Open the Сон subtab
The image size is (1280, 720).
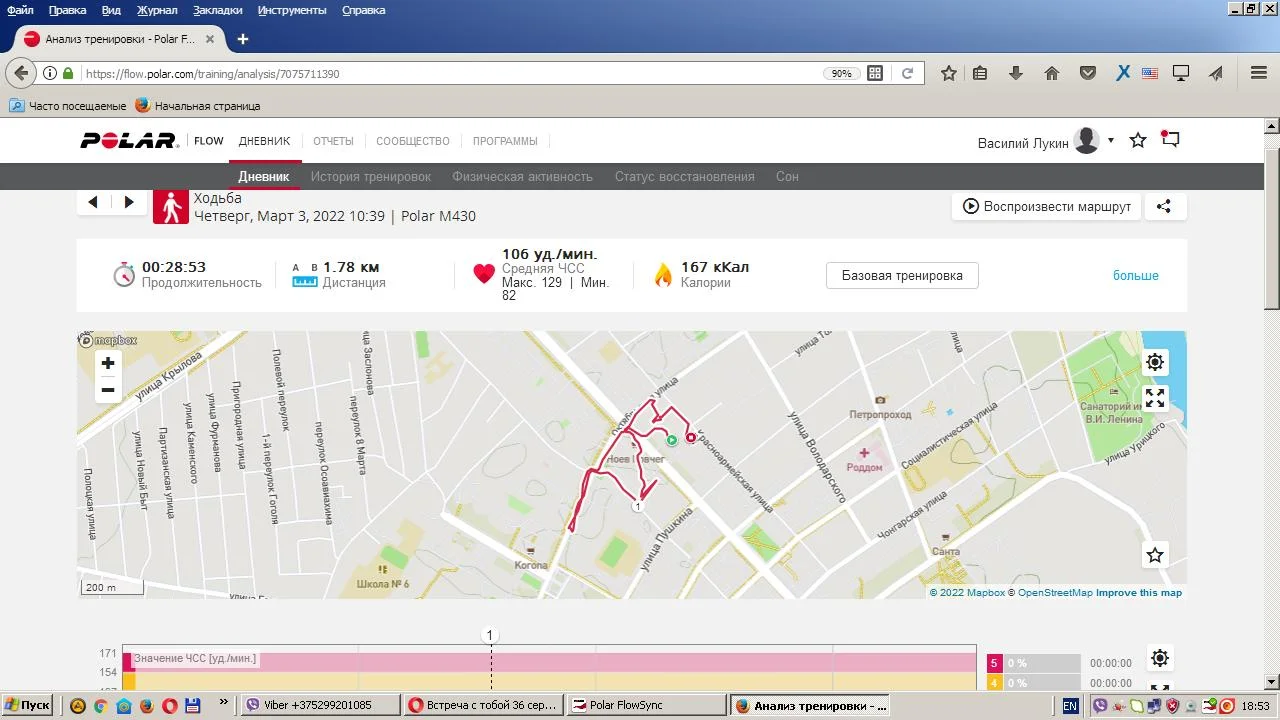coord(787,177)
